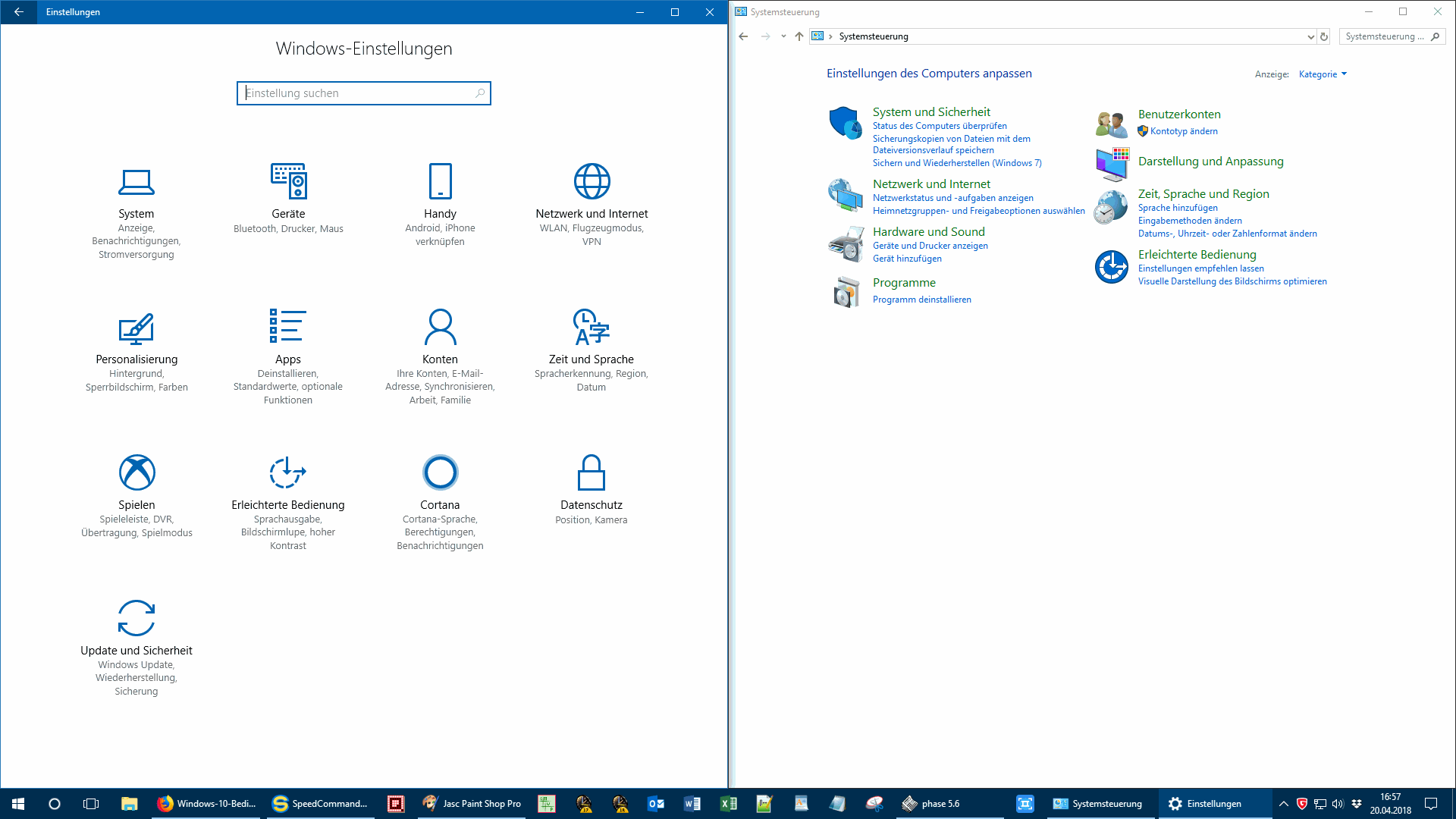Click the Programm deinstallieren link
1456x819 pixels.
pyautogui.click(x=921, y=300)
